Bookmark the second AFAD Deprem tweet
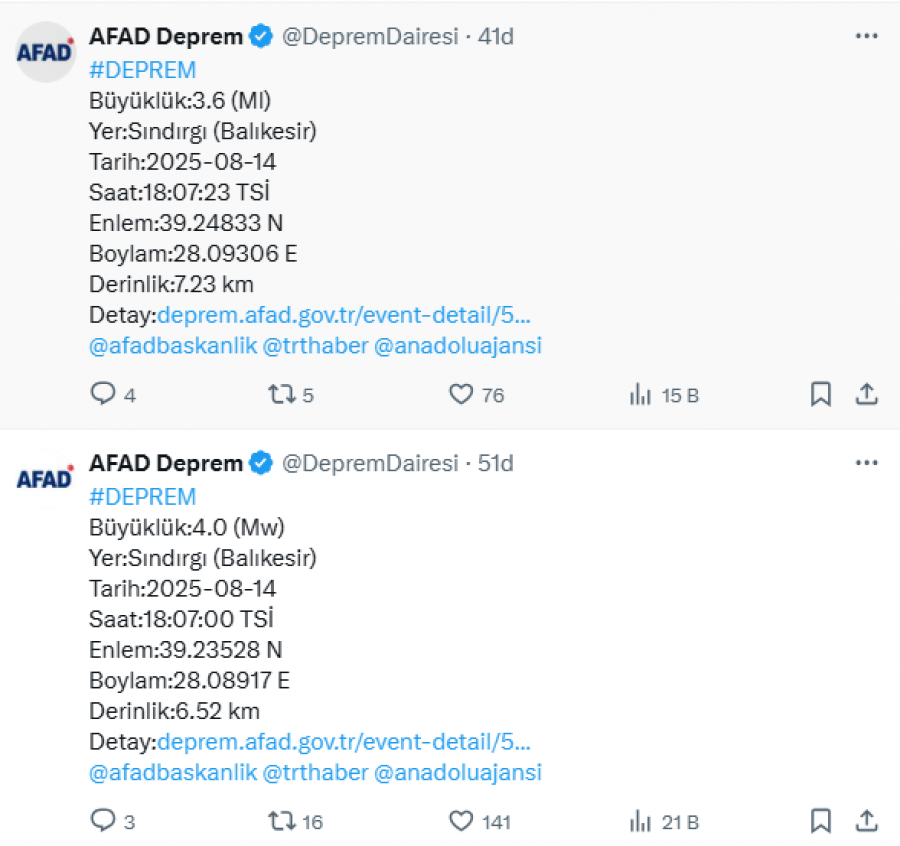900x846 pixels. point(821,821)
